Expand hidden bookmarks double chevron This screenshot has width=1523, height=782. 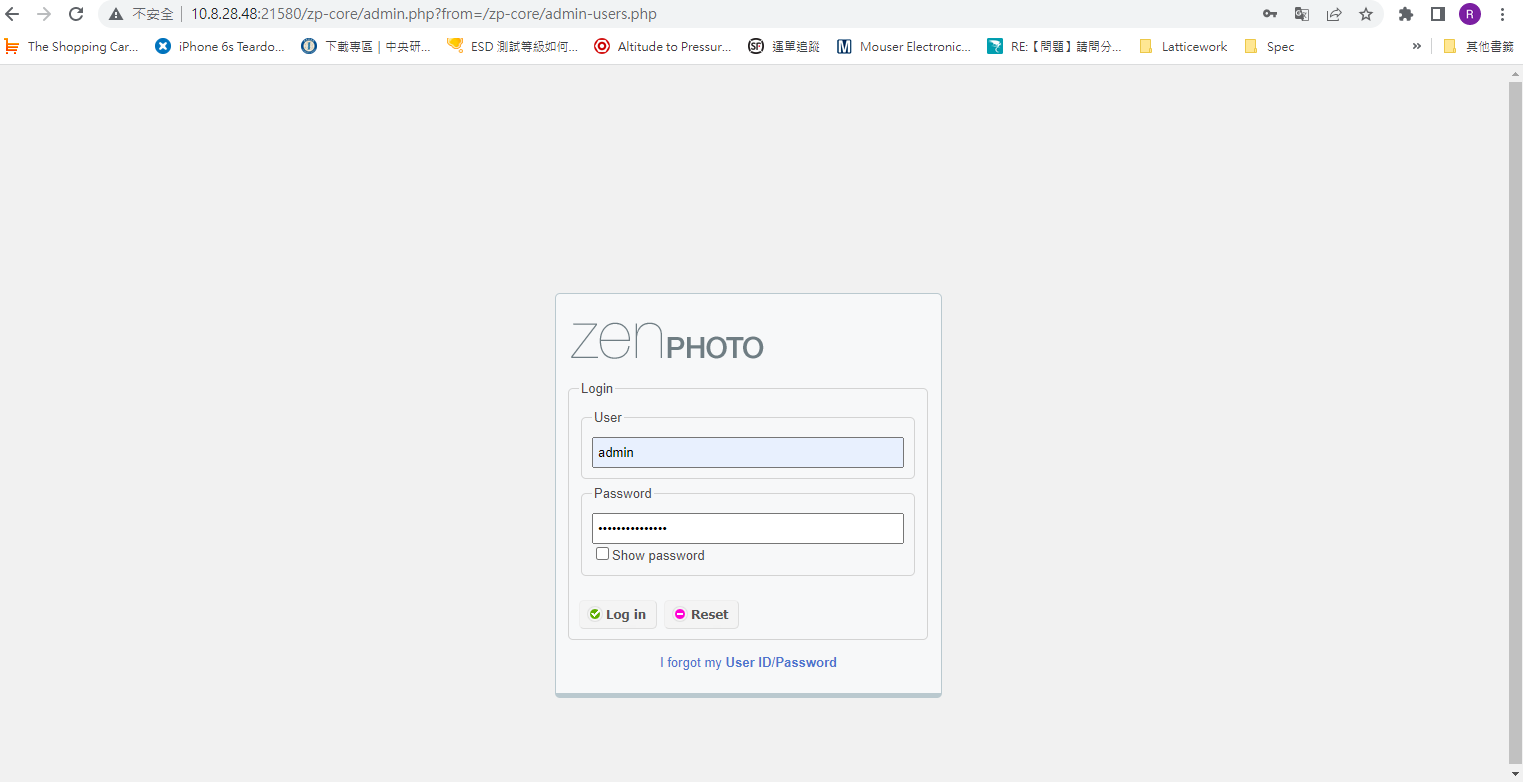[x=1416, y=46]
